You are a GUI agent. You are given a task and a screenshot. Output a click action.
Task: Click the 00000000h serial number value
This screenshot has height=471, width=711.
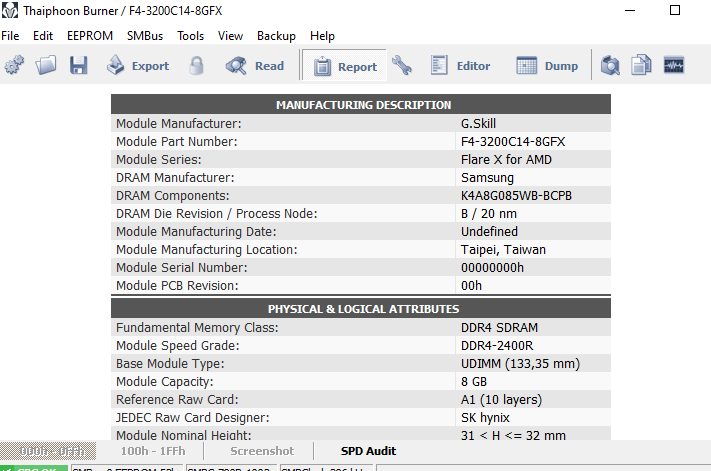pos(492,267)
